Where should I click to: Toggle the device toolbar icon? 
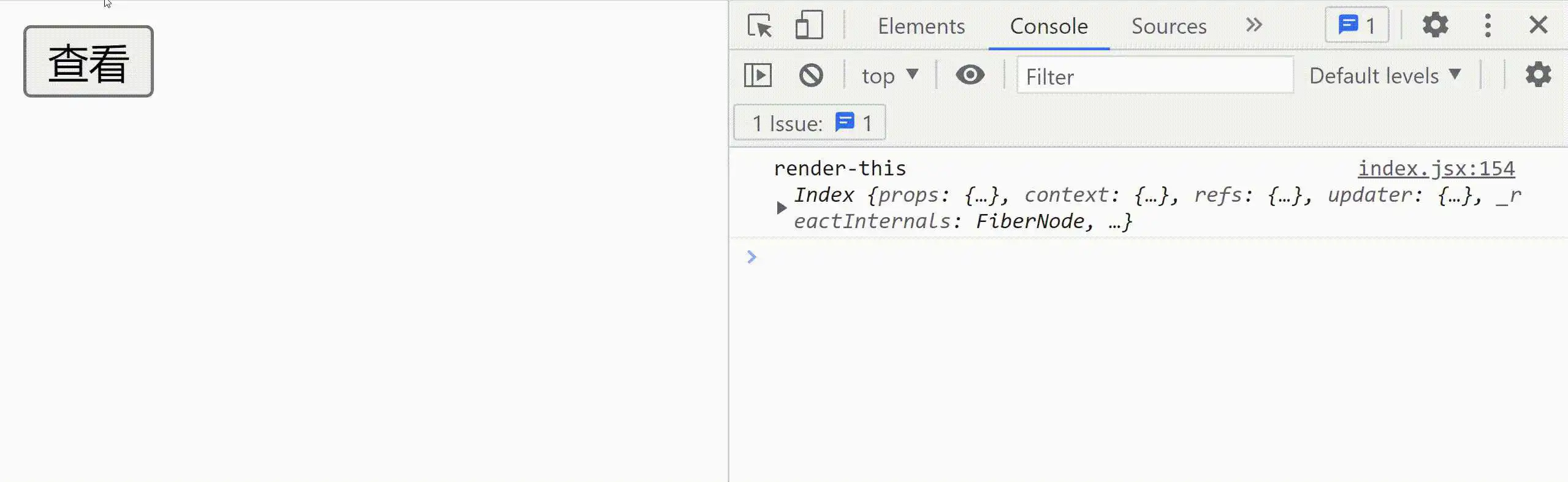[x=809, y=26]
